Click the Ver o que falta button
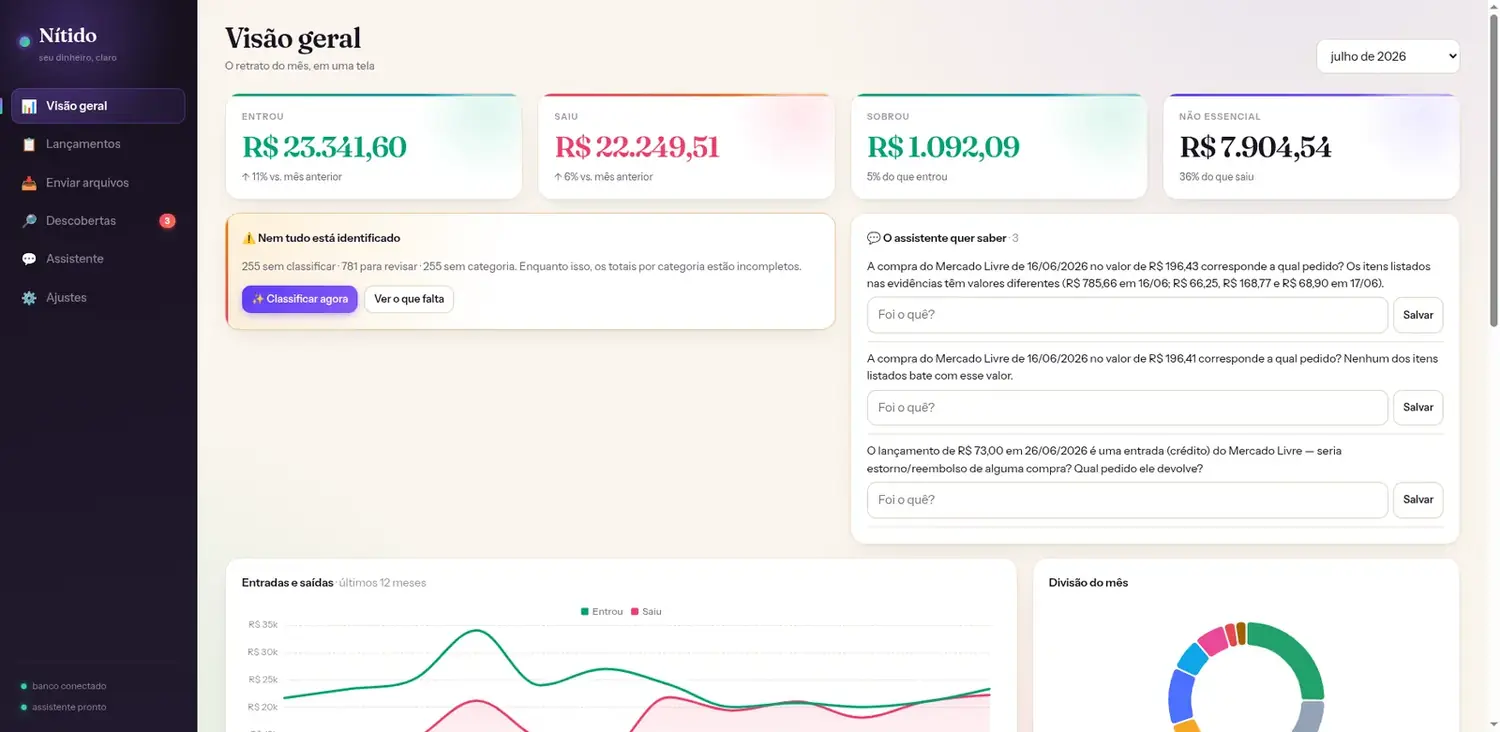This screenshot has width=1500, height=732. coord(409,299)
